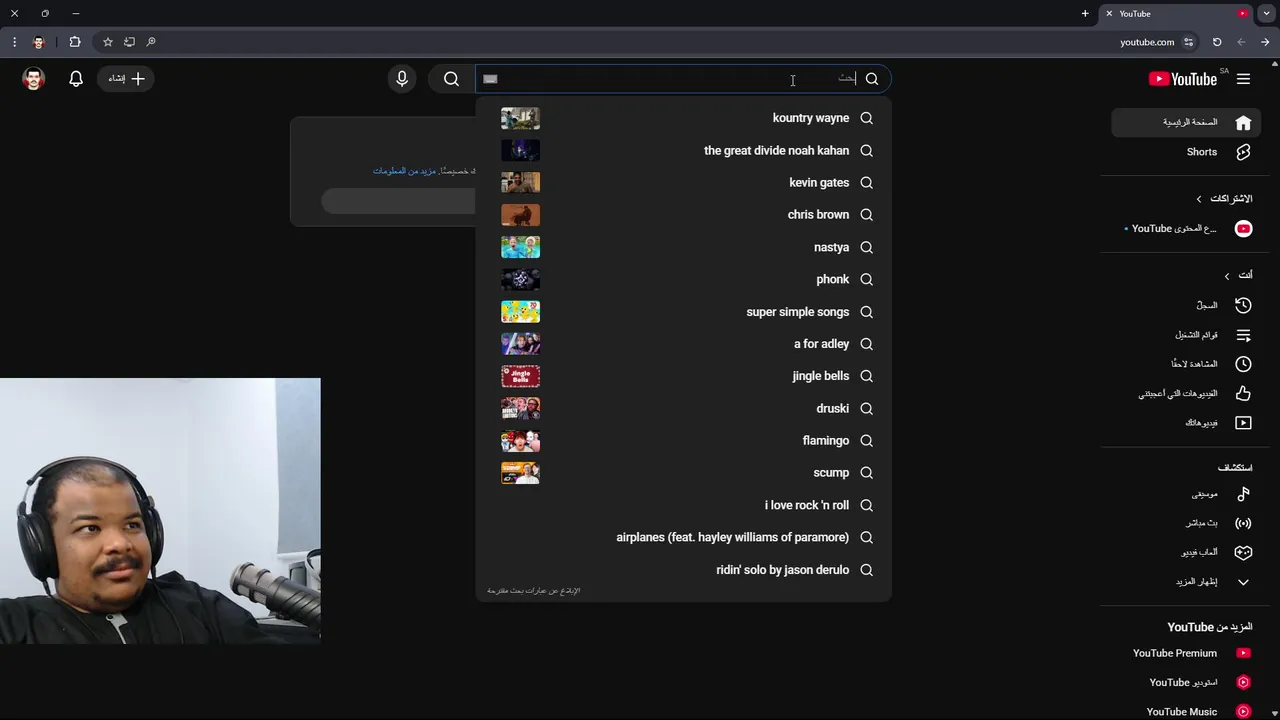Open Liked videos in sidebar
The height and width of the screenshot is (720, 1280).
[x=1186, y=393]
